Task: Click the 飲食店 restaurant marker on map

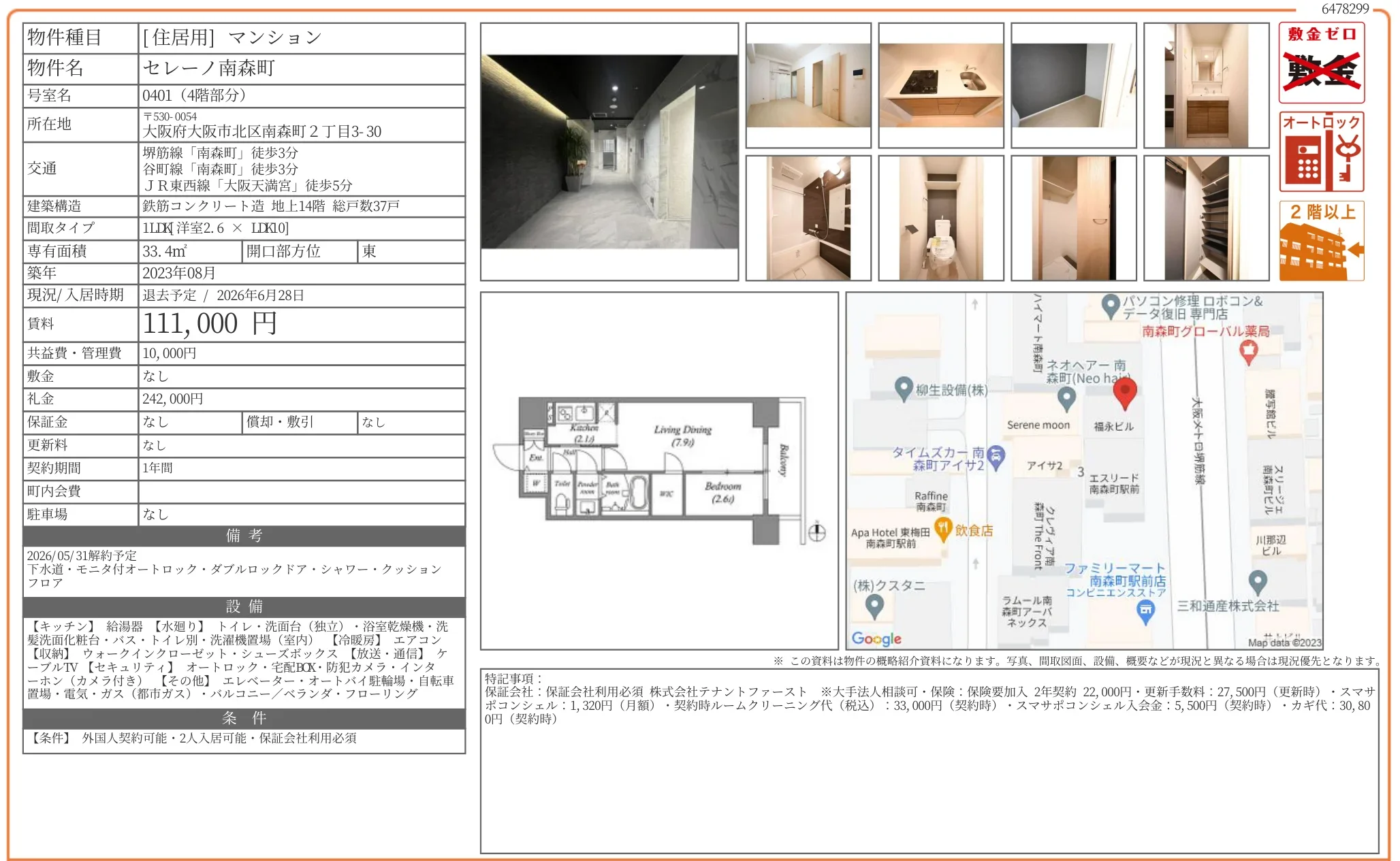Action: coord(942,528)
